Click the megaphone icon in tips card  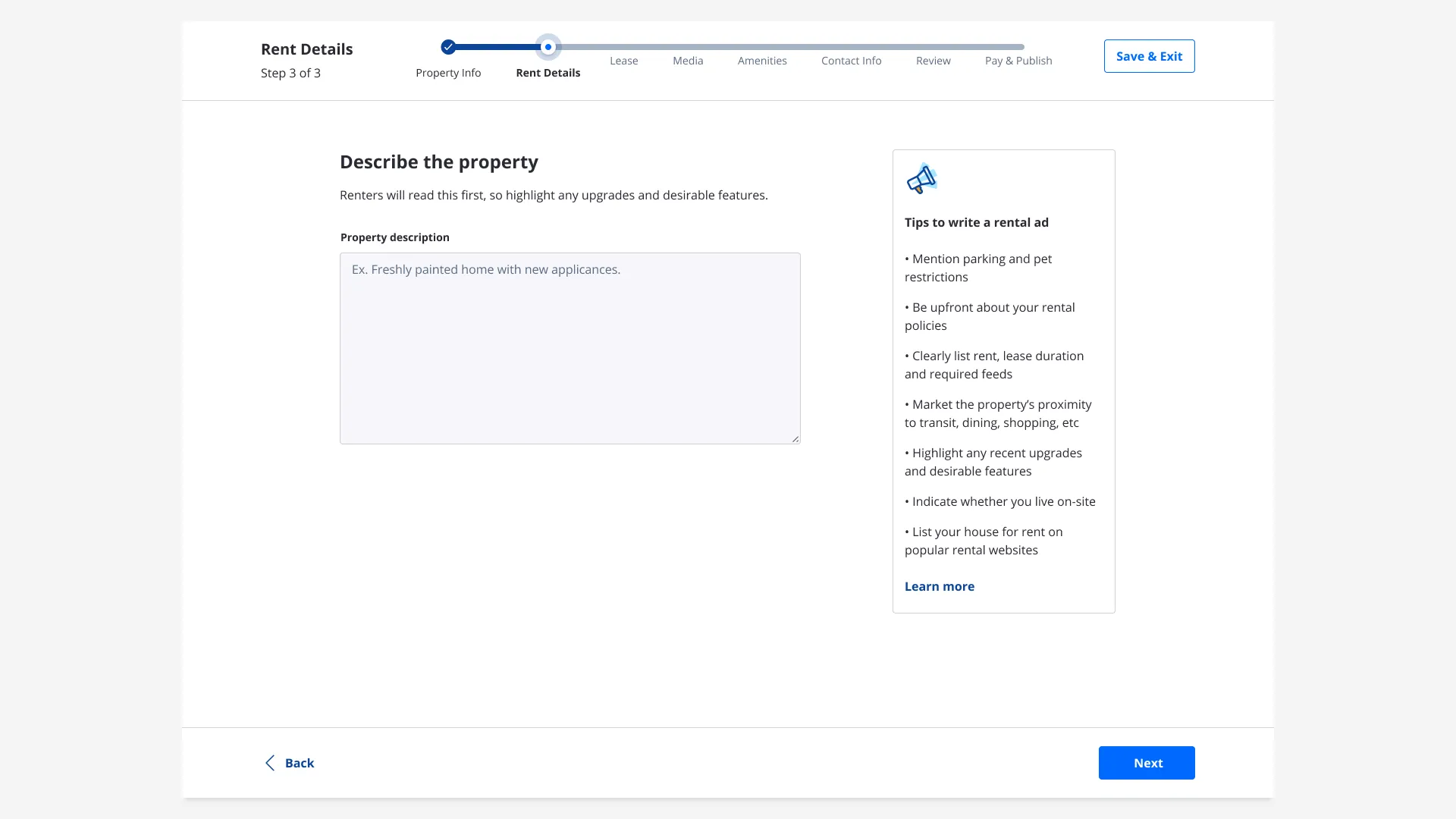pos(922,179)
